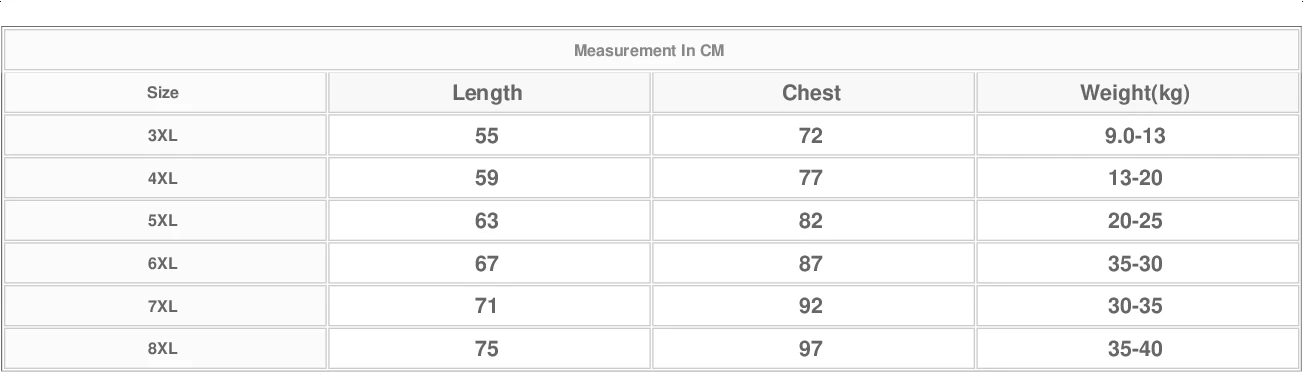Select the weight range 20-25

point(1135,221)
